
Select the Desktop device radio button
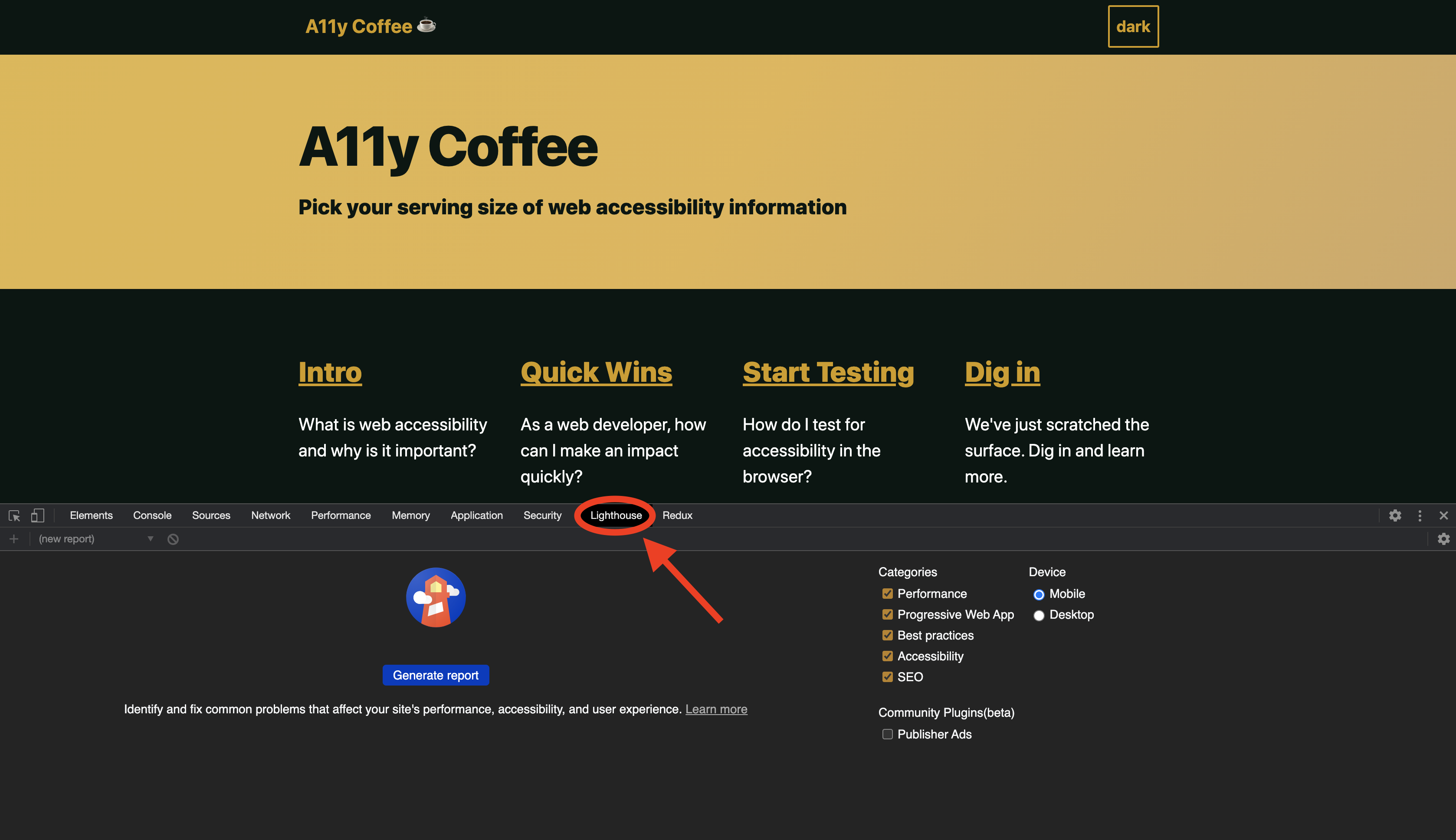1040,615
